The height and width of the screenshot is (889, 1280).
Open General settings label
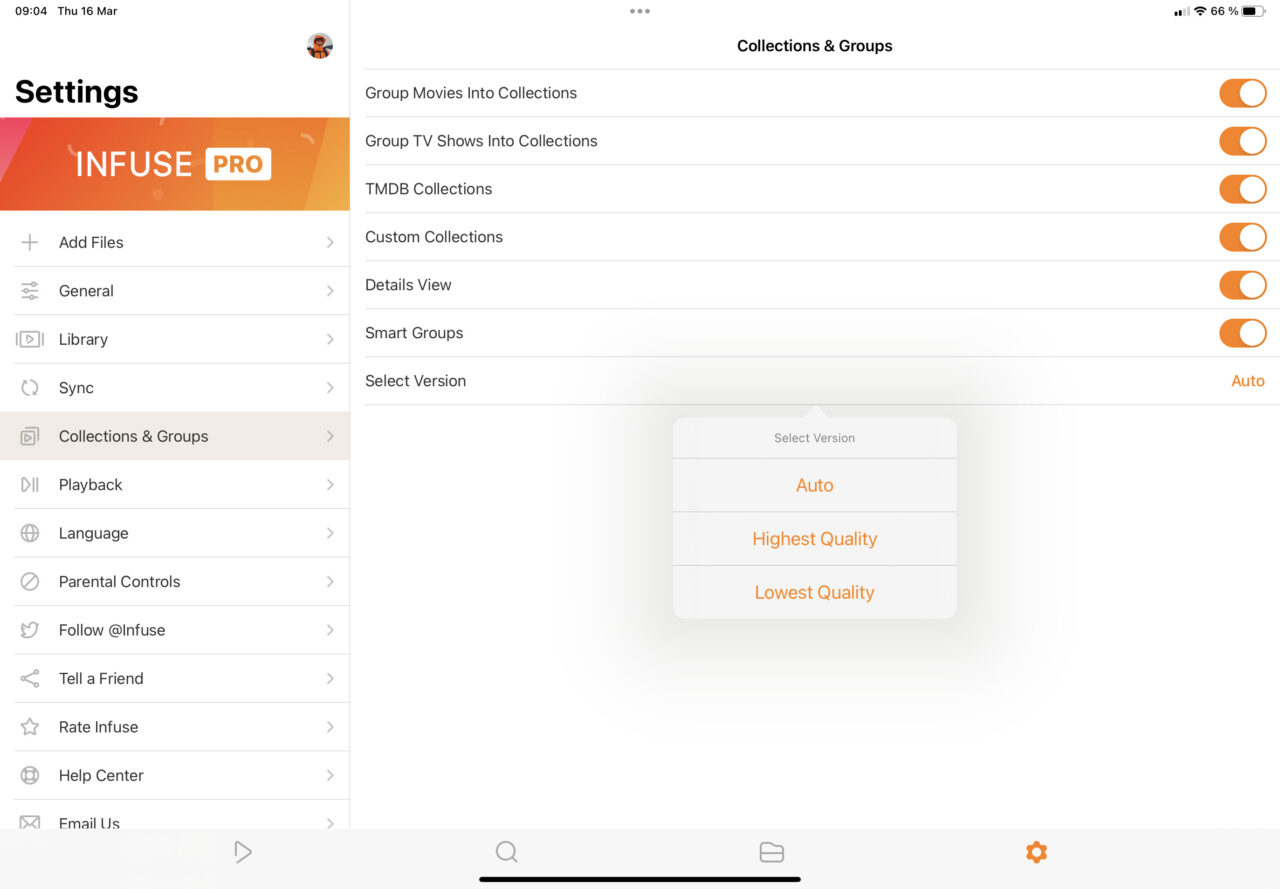click(86, 291)
